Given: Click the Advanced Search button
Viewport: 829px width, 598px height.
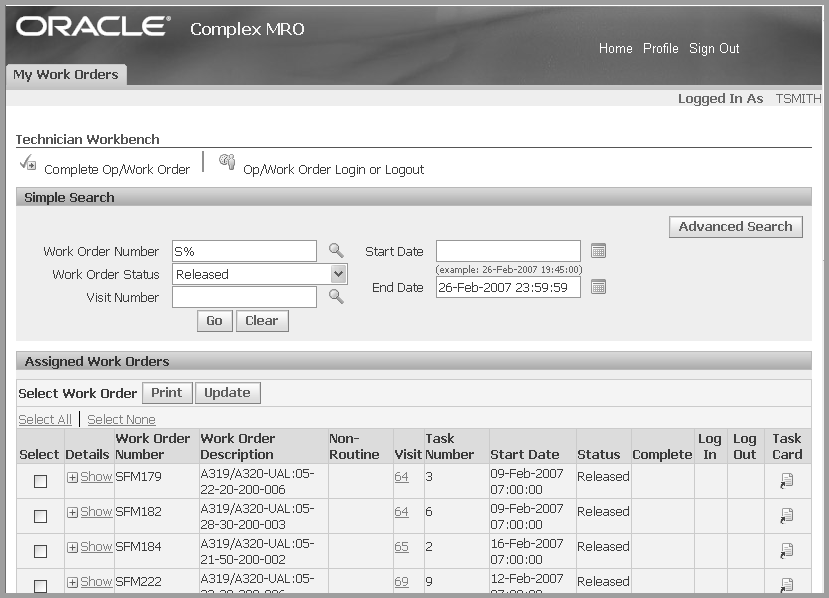Looking at the screenshot, I should point(735,226).
